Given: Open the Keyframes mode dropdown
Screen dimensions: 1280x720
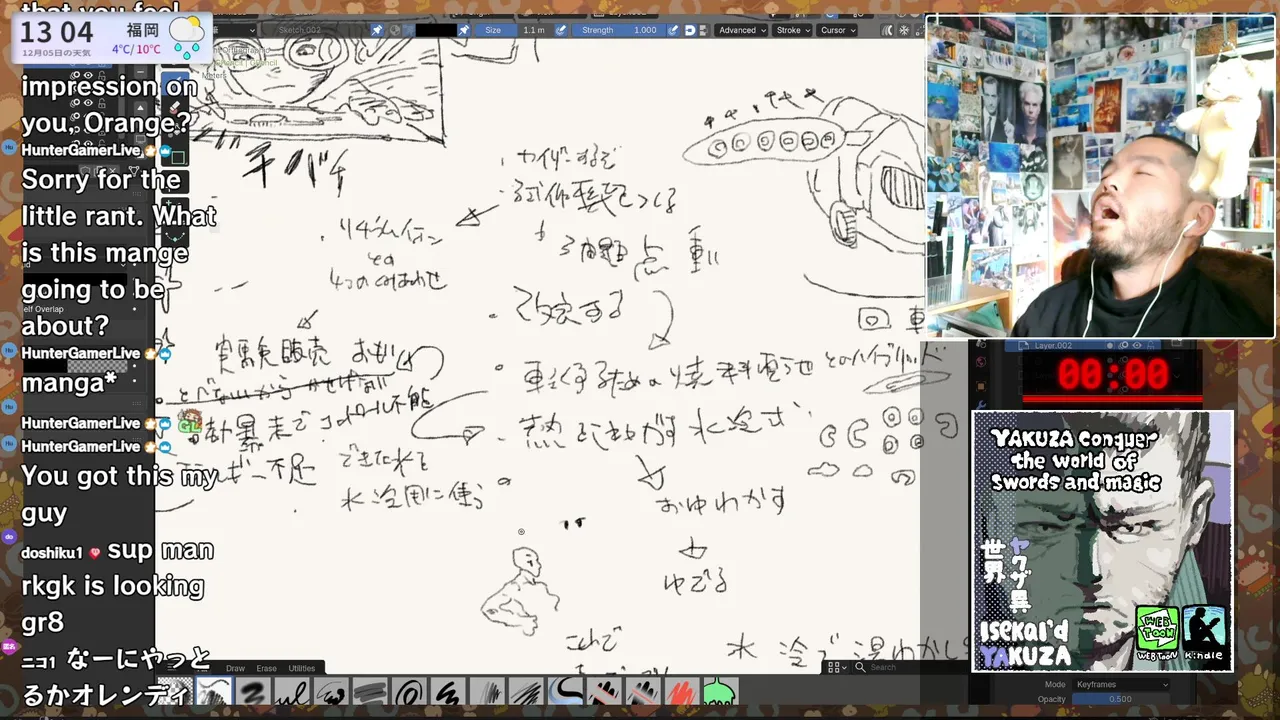Looking at the screenshot, I should click(1120, 685).
